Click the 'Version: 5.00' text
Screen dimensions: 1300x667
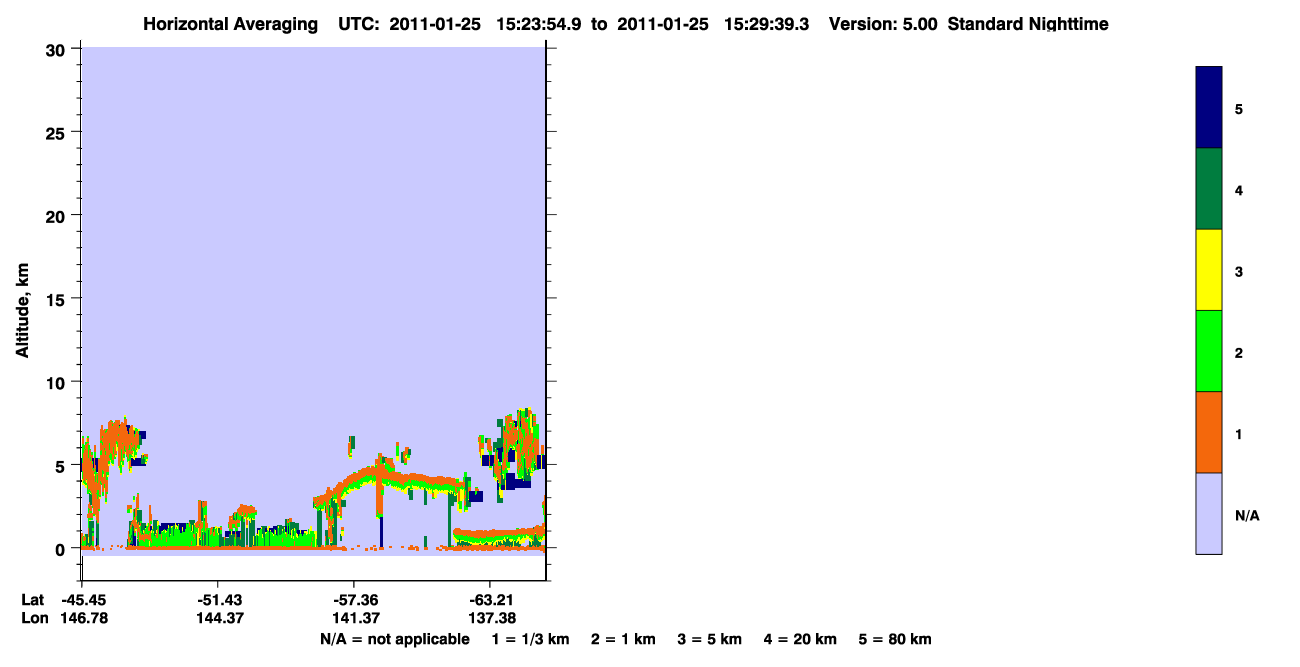click(x=883, y=24)
